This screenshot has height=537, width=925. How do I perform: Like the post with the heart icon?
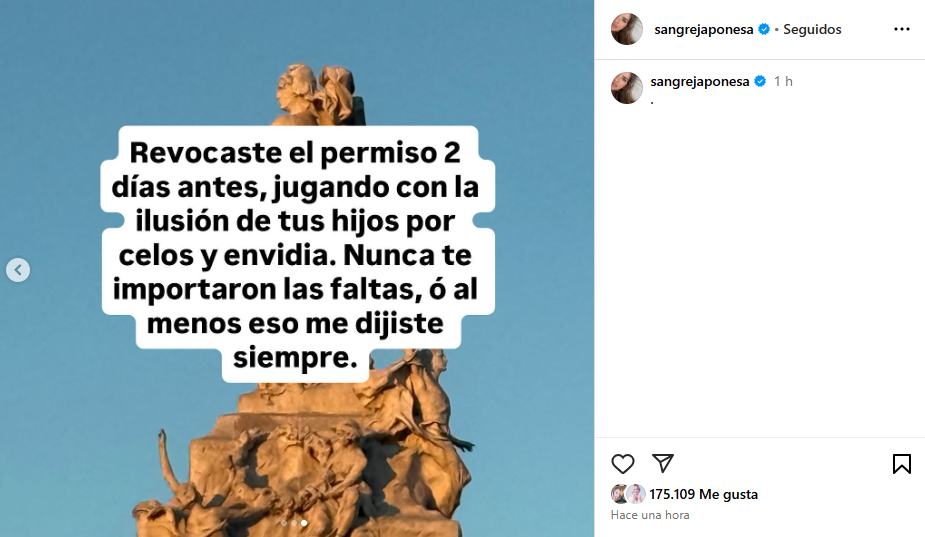click(622, 464)
